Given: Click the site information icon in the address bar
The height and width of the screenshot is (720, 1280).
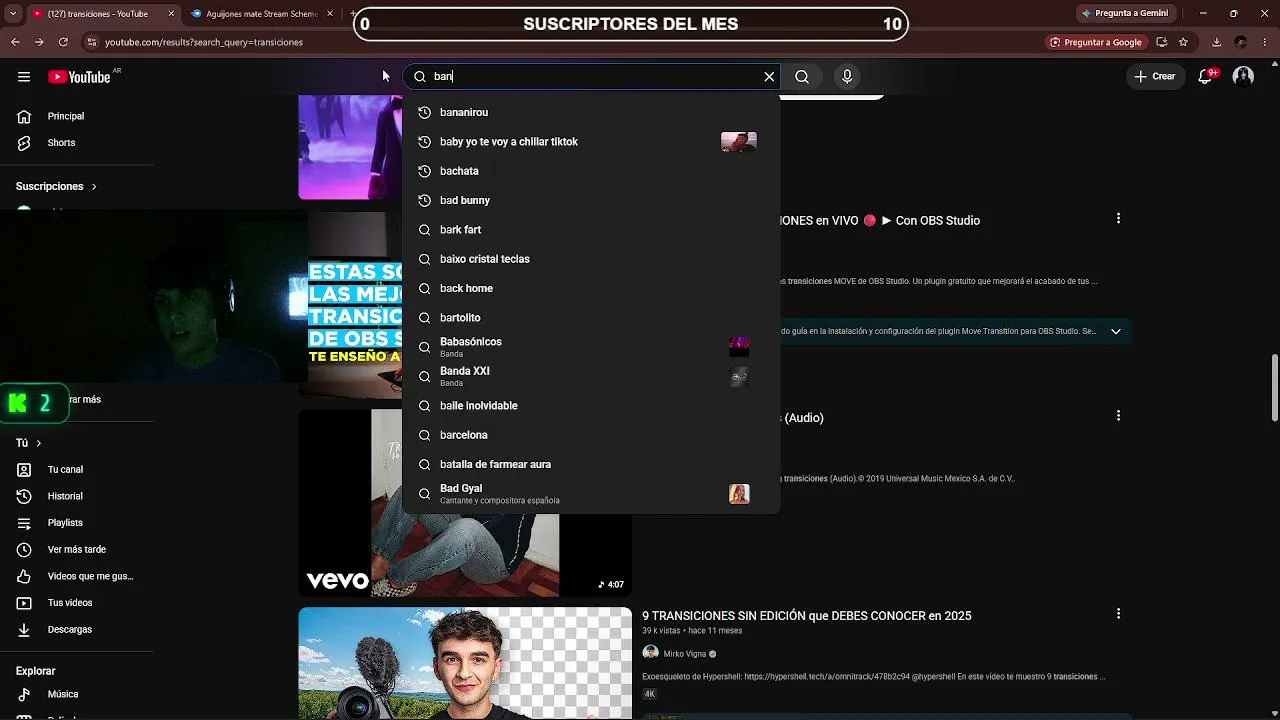Looking at the screenshot, I should pyautogui.click(x=92, y=42).
